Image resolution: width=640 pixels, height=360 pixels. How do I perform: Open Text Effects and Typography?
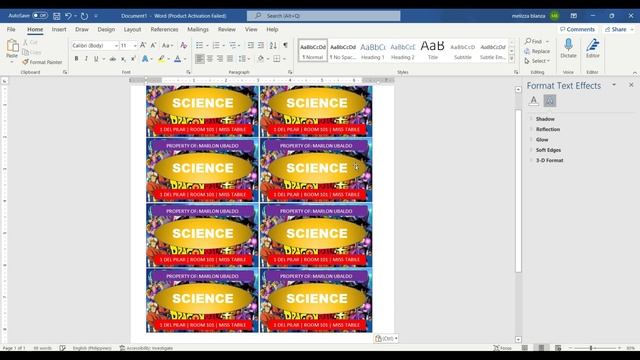point(145,59)
